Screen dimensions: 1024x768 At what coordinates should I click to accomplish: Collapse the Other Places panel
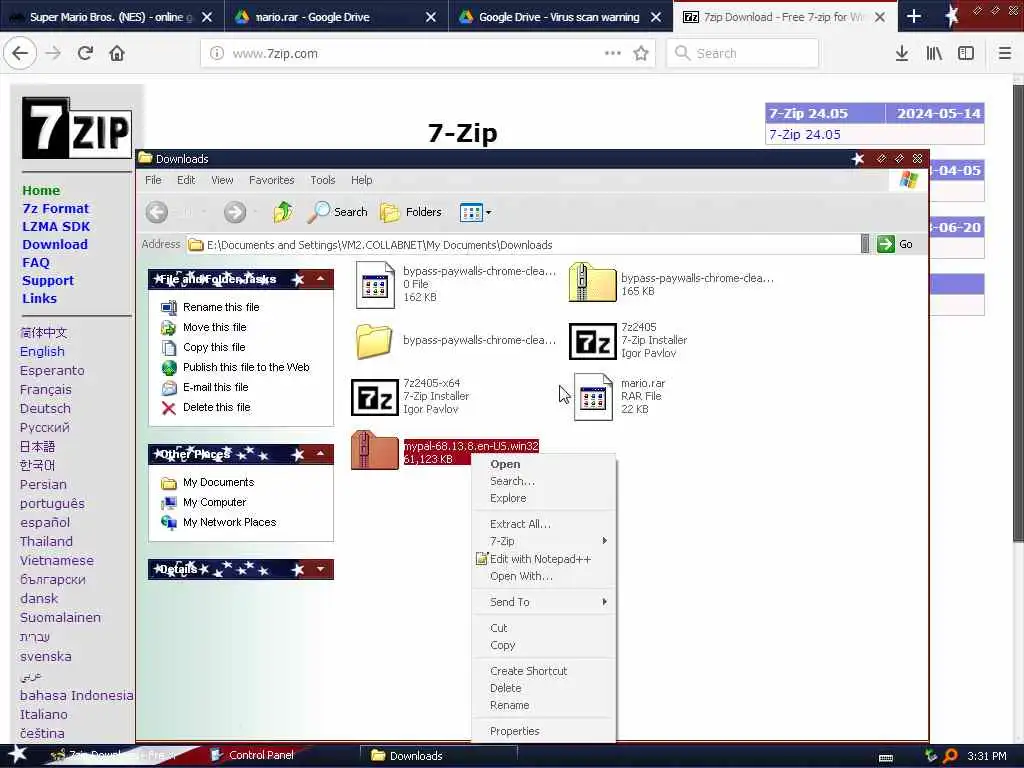pos(321,453)
